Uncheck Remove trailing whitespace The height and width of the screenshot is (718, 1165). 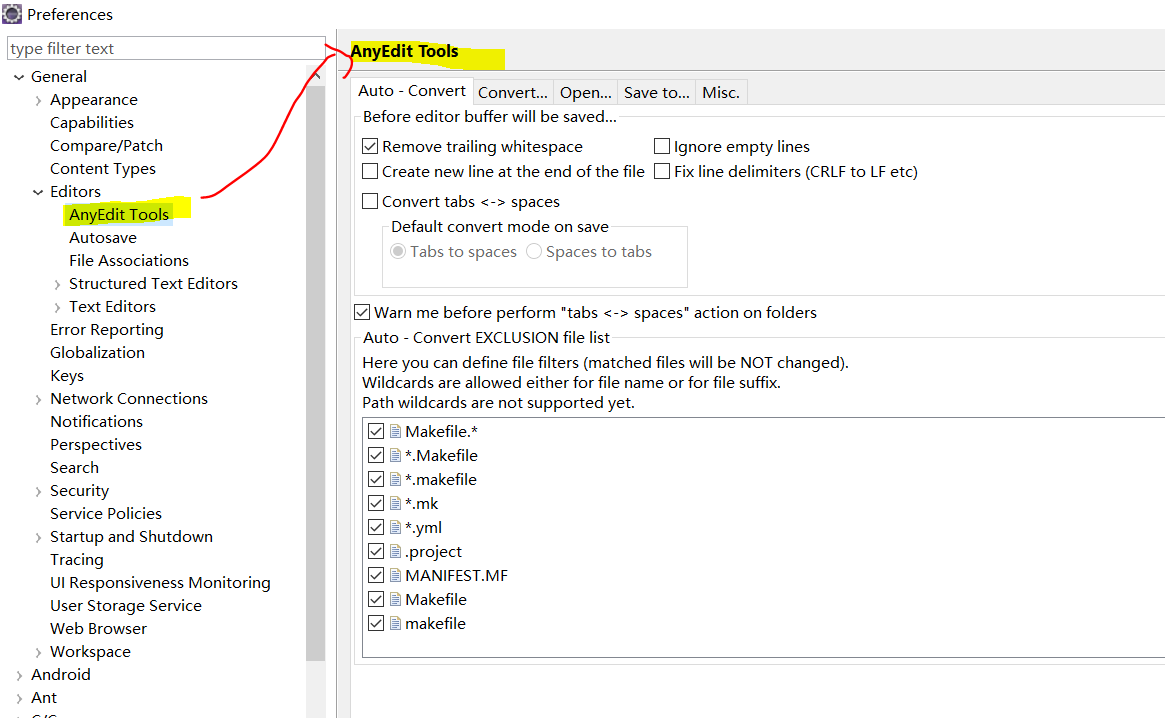(370, 146)
